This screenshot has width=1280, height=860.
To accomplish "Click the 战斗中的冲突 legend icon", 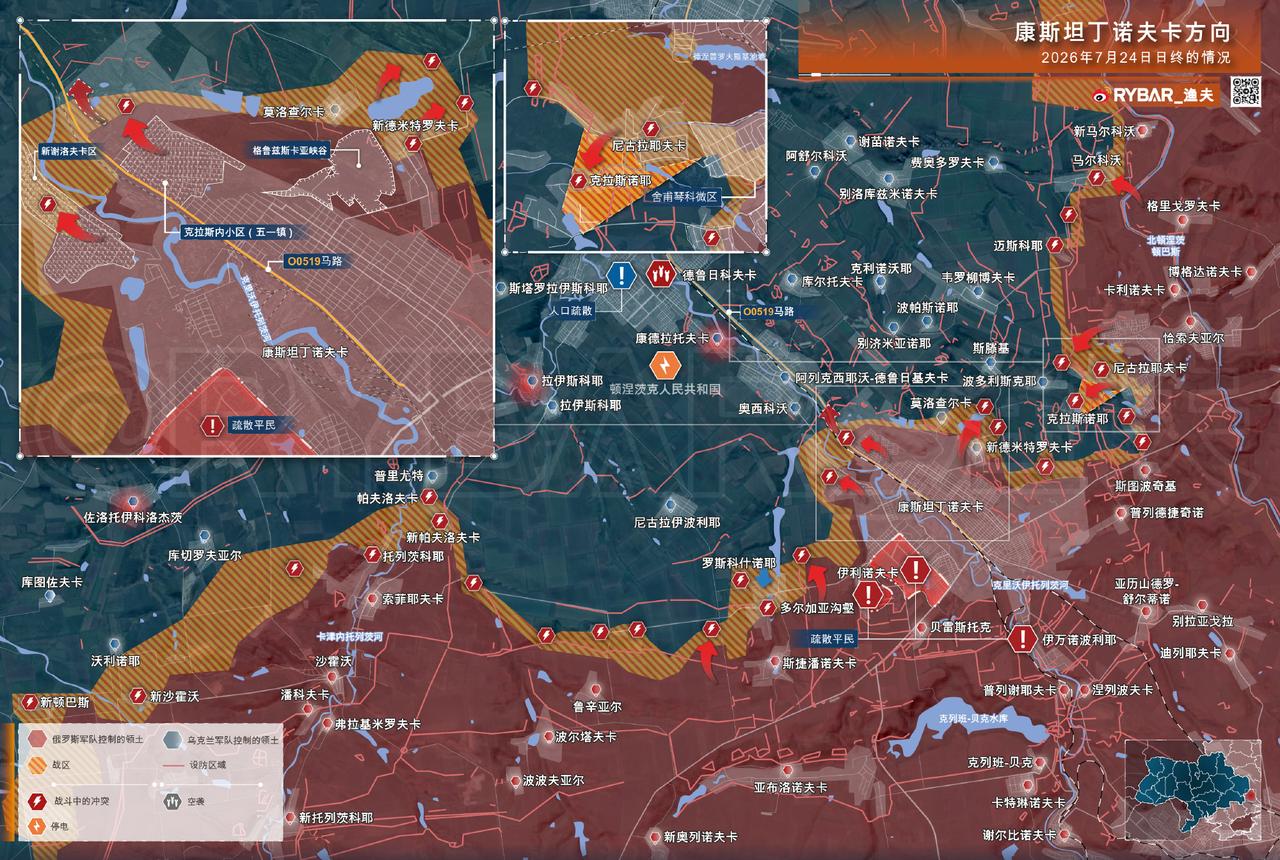I will pos(37,802).
